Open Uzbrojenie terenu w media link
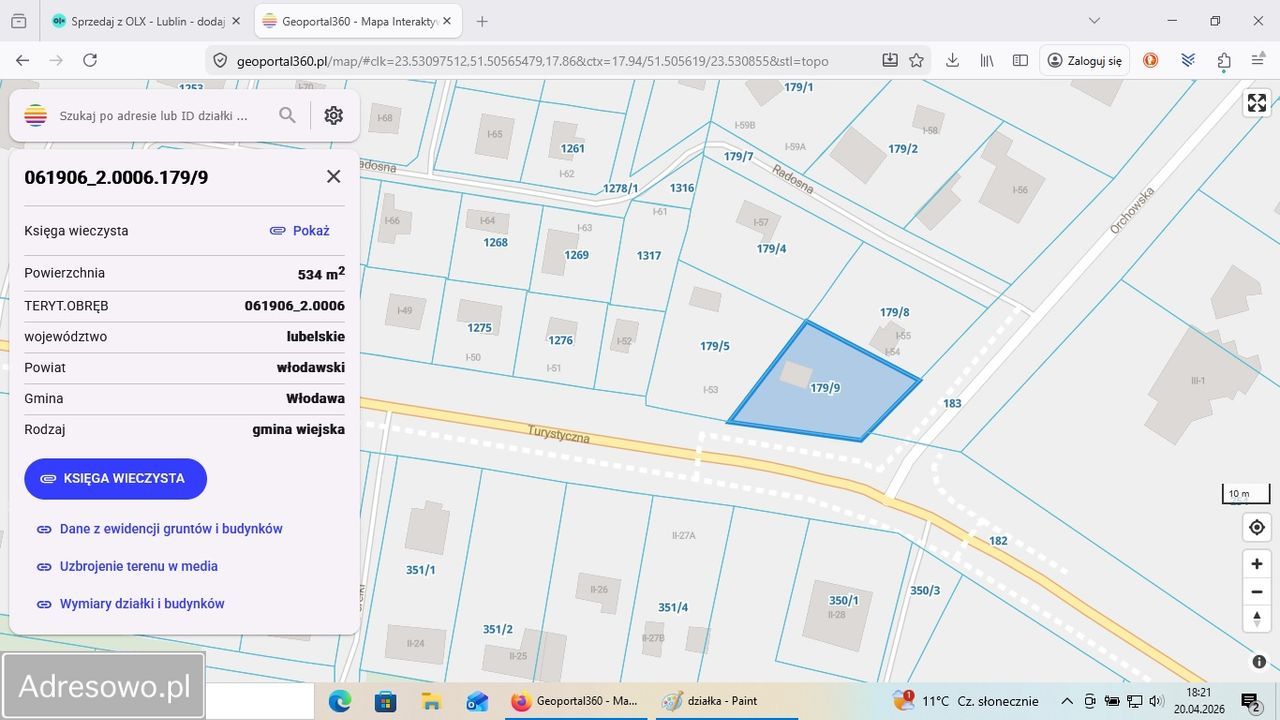1280x720 pixels. [x=138, y=566]
